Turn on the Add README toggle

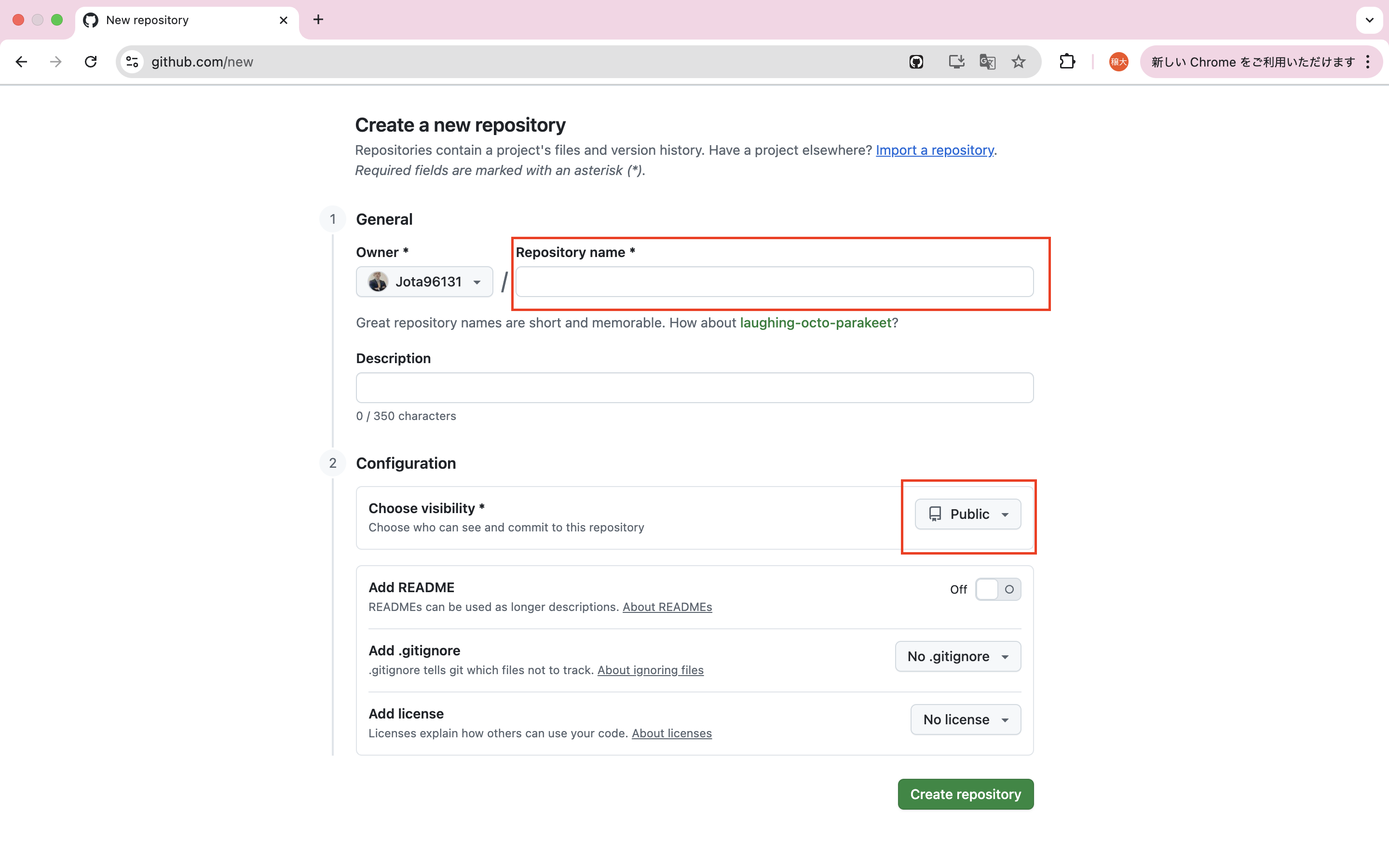coord(997,589)
